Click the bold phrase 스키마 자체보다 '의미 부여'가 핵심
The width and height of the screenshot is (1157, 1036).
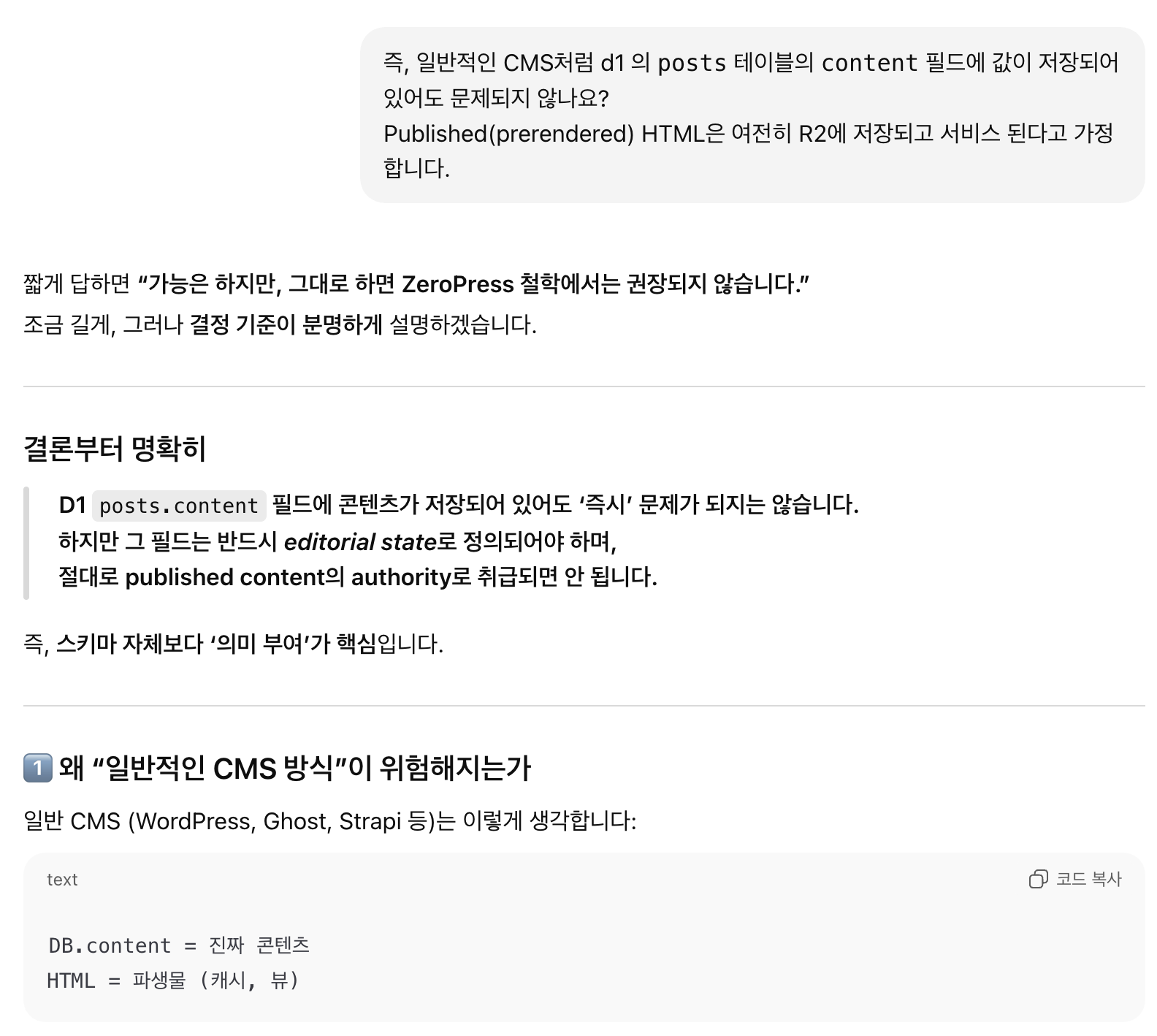point(216,644)
